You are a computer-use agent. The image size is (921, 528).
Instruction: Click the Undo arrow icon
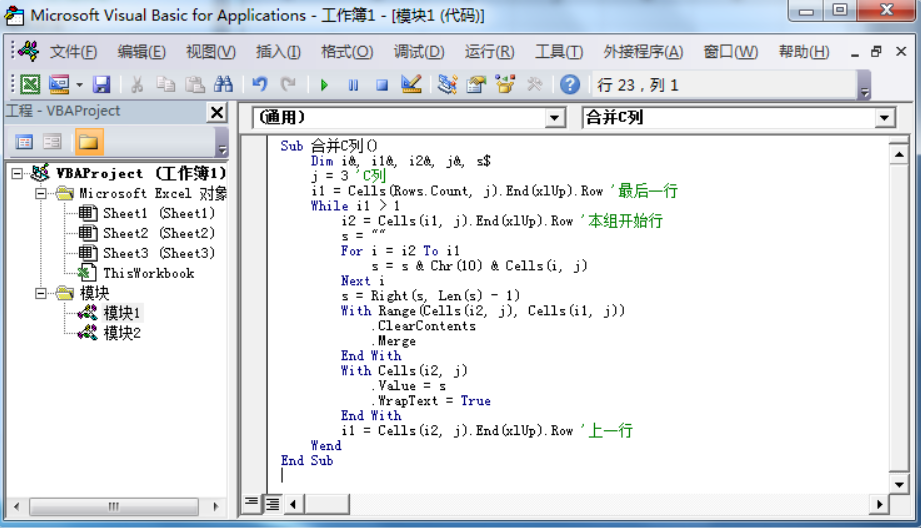tap(260, 85)
